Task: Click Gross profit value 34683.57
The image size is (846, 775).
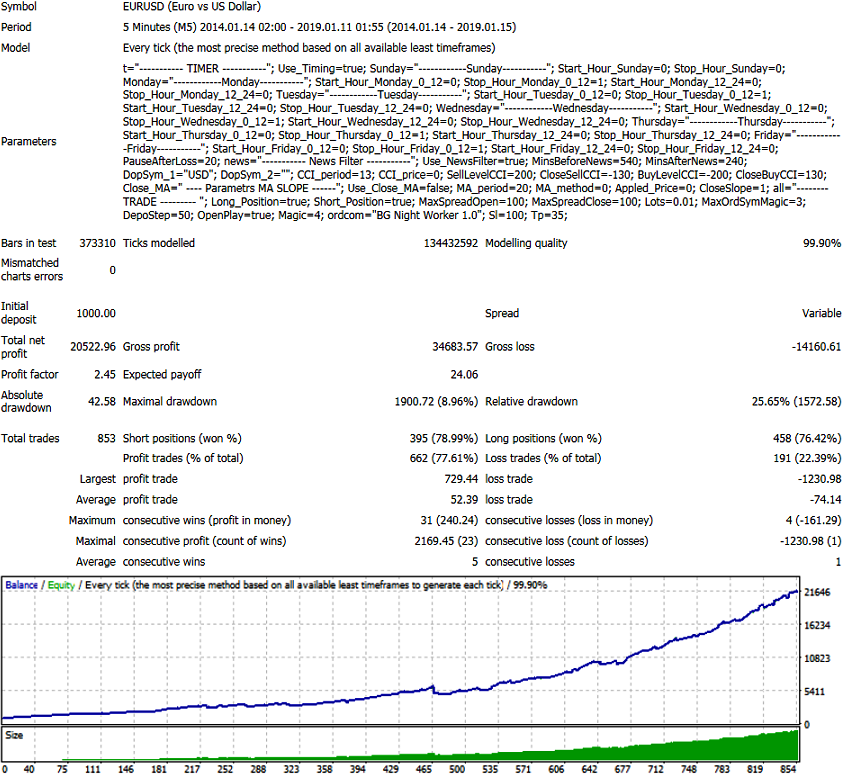Action: 455,346
